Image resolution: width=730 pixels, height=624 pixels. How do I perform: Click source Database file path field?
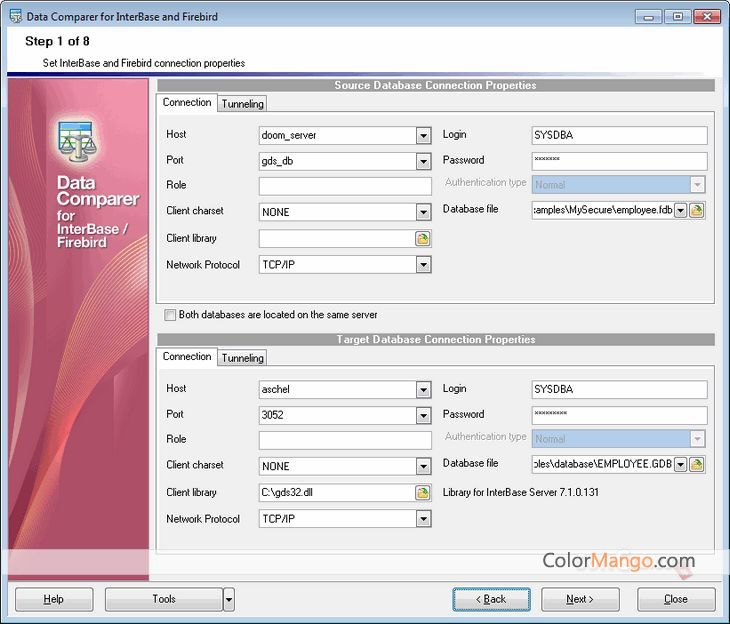coord(603,210)
